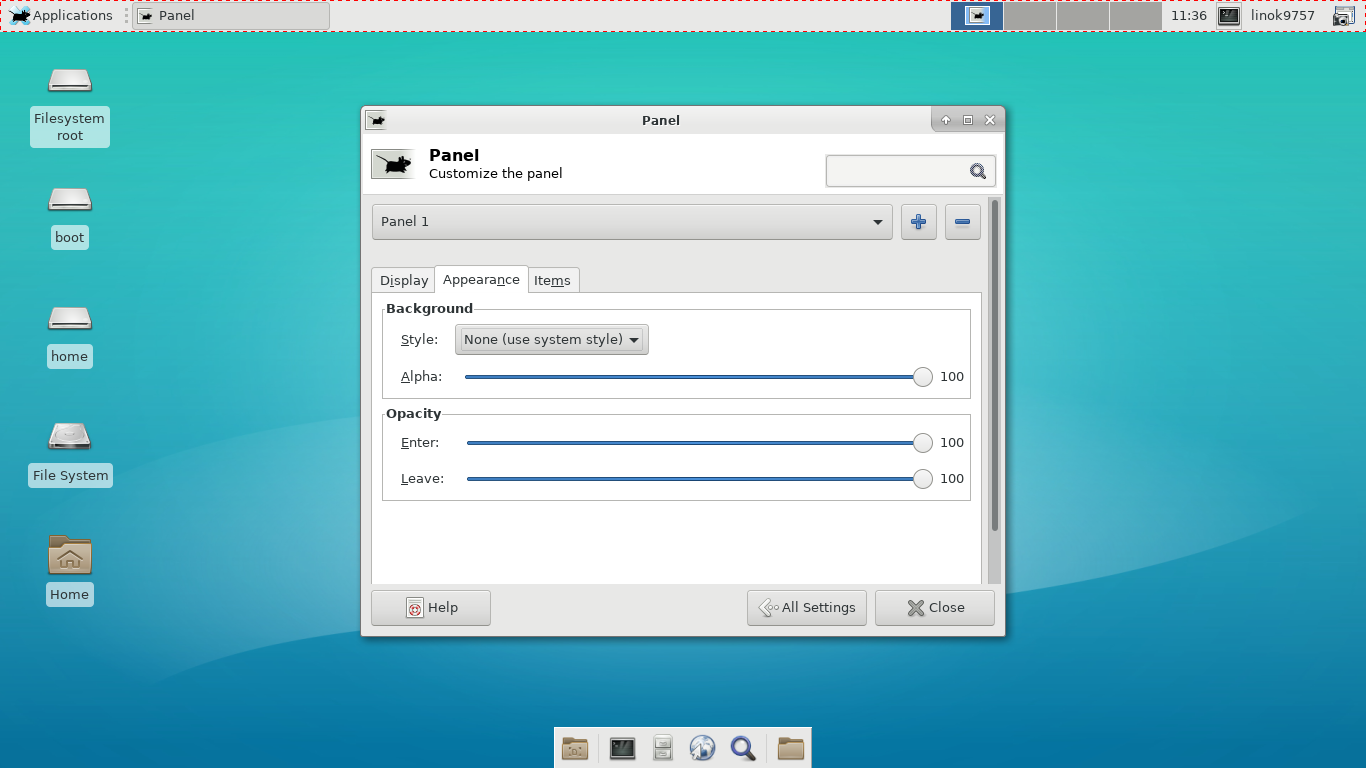1366x768 pixels.
Task: Close the Panel dialog with Close button
Action: (x=935, y=608)
